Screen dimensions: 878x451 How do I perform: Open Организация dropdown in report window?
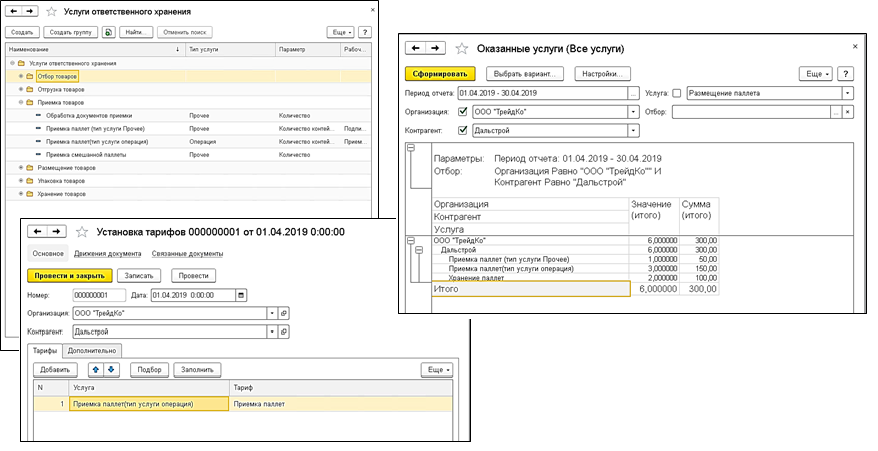pyautogui.click(x=633, y=112)
